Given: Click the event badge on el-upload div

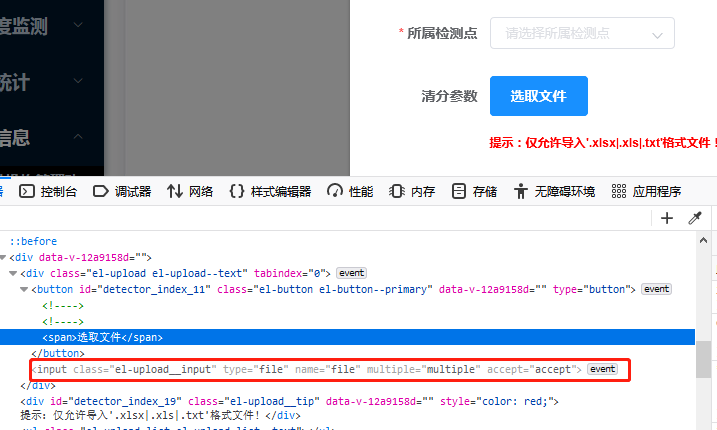Looking at the screenshot, I should 351,273.
